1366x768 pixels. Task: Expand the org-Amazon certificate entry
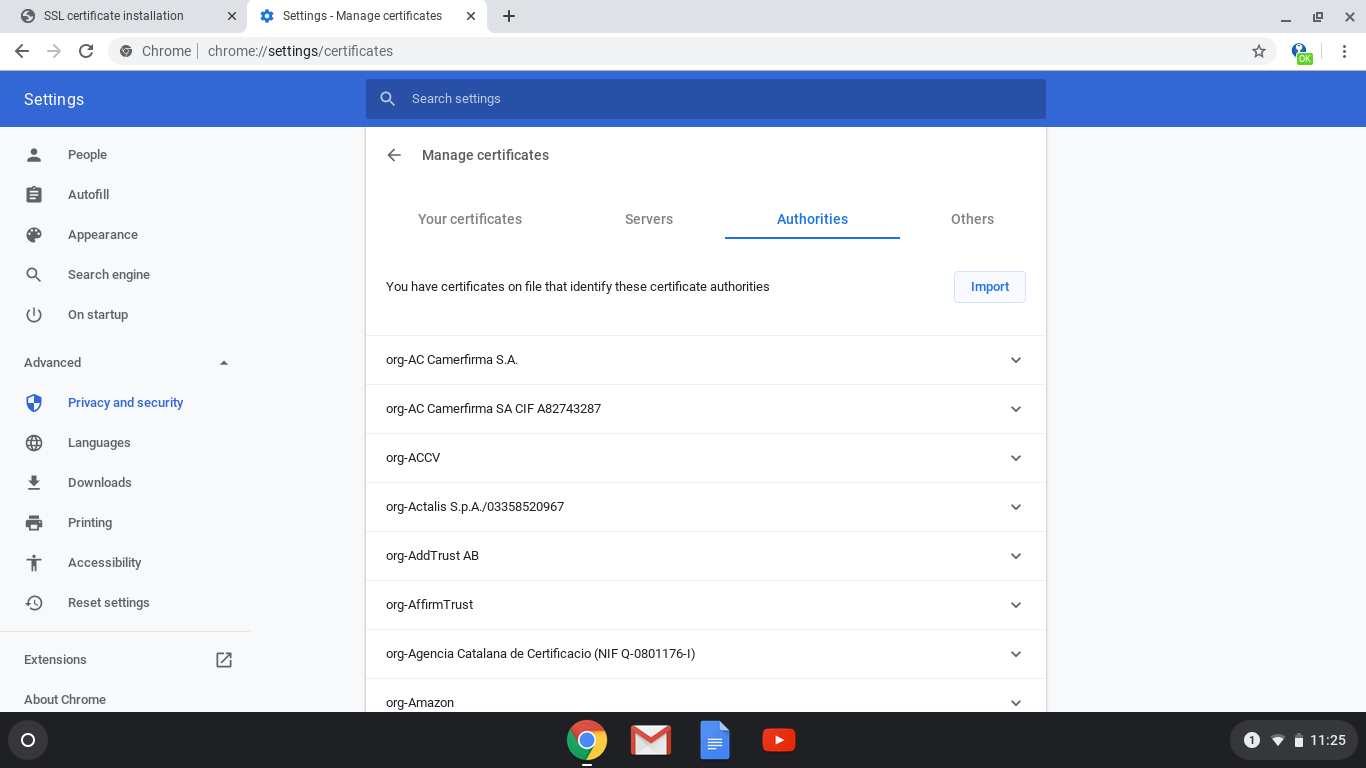[x=1015, y=702]
